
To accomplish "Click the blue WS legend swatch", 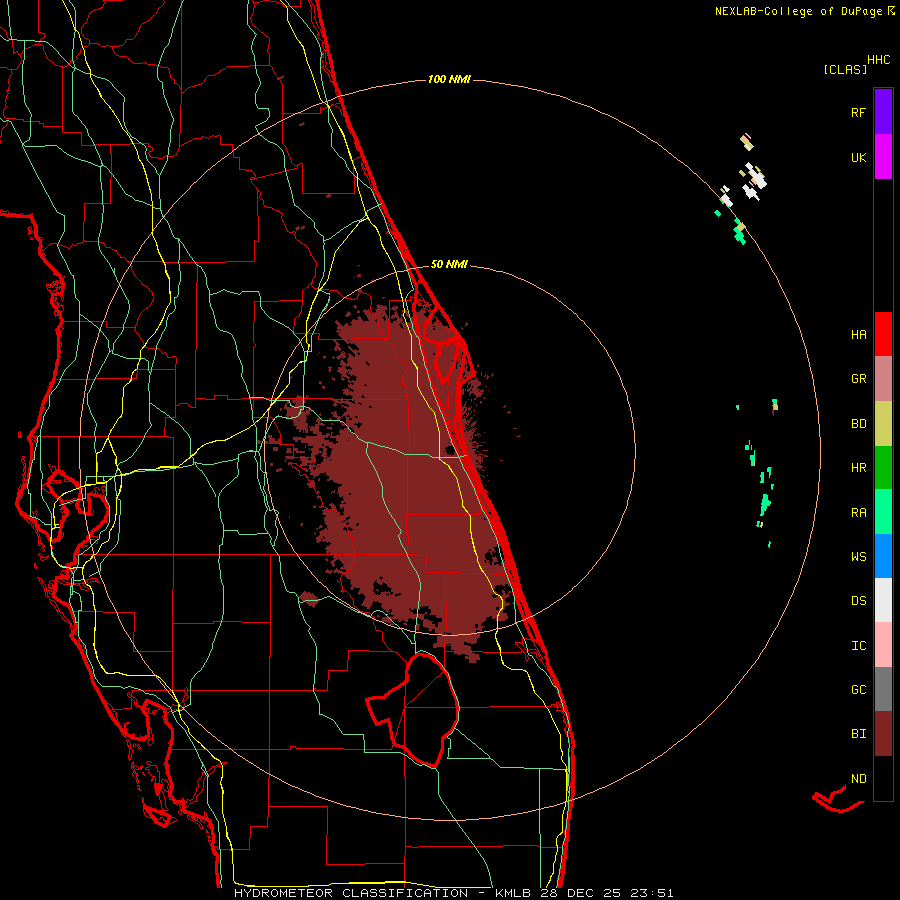I will pyautogui.click(x=883, y=556).
